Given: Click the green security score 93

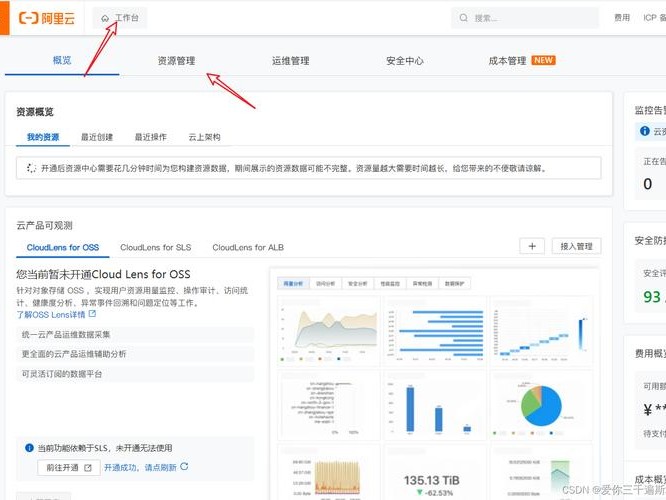Looking at the screenshot, I should point(652,297).
